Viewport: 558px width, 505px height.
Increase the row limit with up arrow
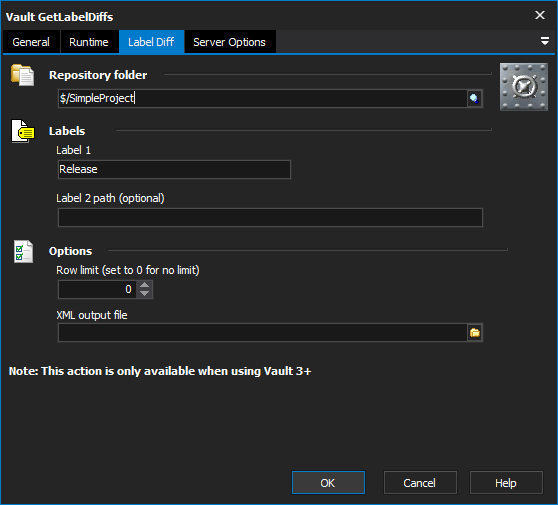pyautogui.click(x=144, y=285)
